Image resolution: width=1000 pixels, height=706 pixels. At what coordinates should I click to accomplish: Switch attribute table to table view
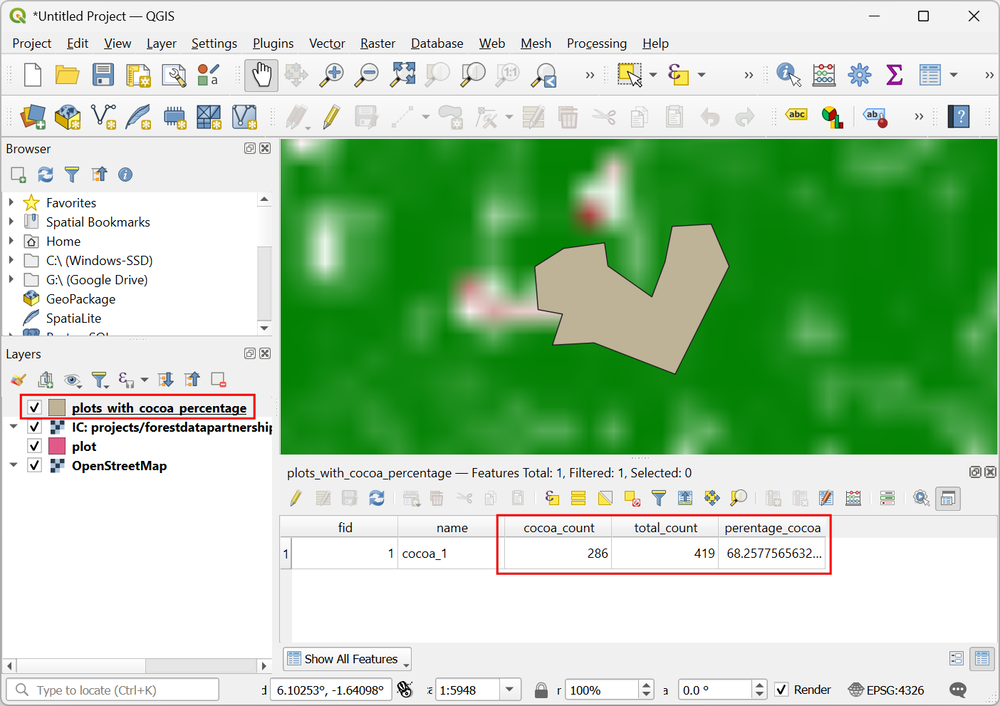tap(982, 659)
